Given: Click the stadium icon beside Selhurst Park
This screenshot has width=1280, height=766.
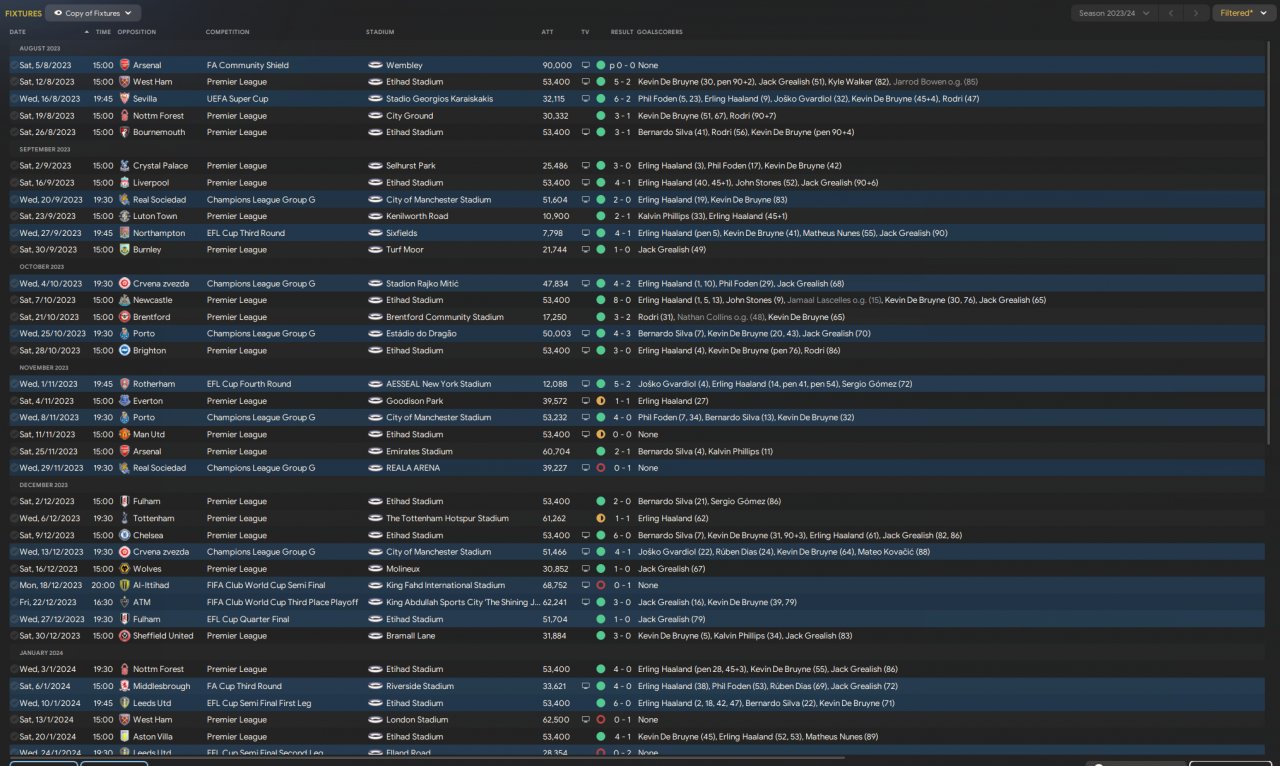Looking at the screenshot, I should point(375,166).
